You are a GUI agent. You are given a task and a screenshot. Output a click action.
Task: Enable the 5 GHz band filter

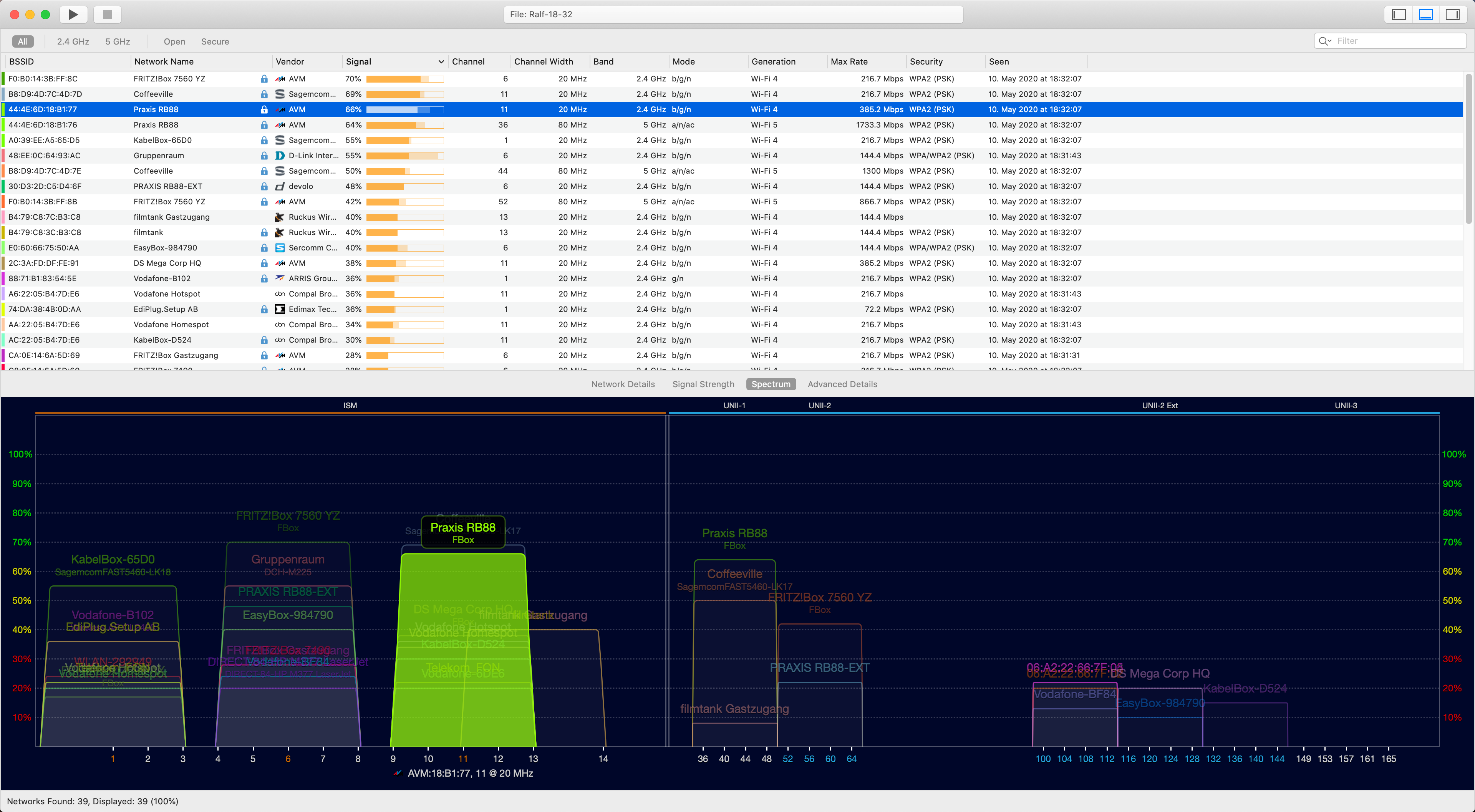tap(118, 41)
